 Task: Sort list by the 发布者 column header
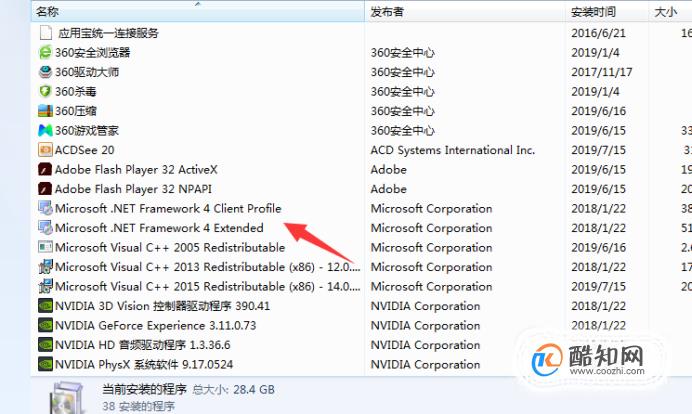[x=465, y=11]
